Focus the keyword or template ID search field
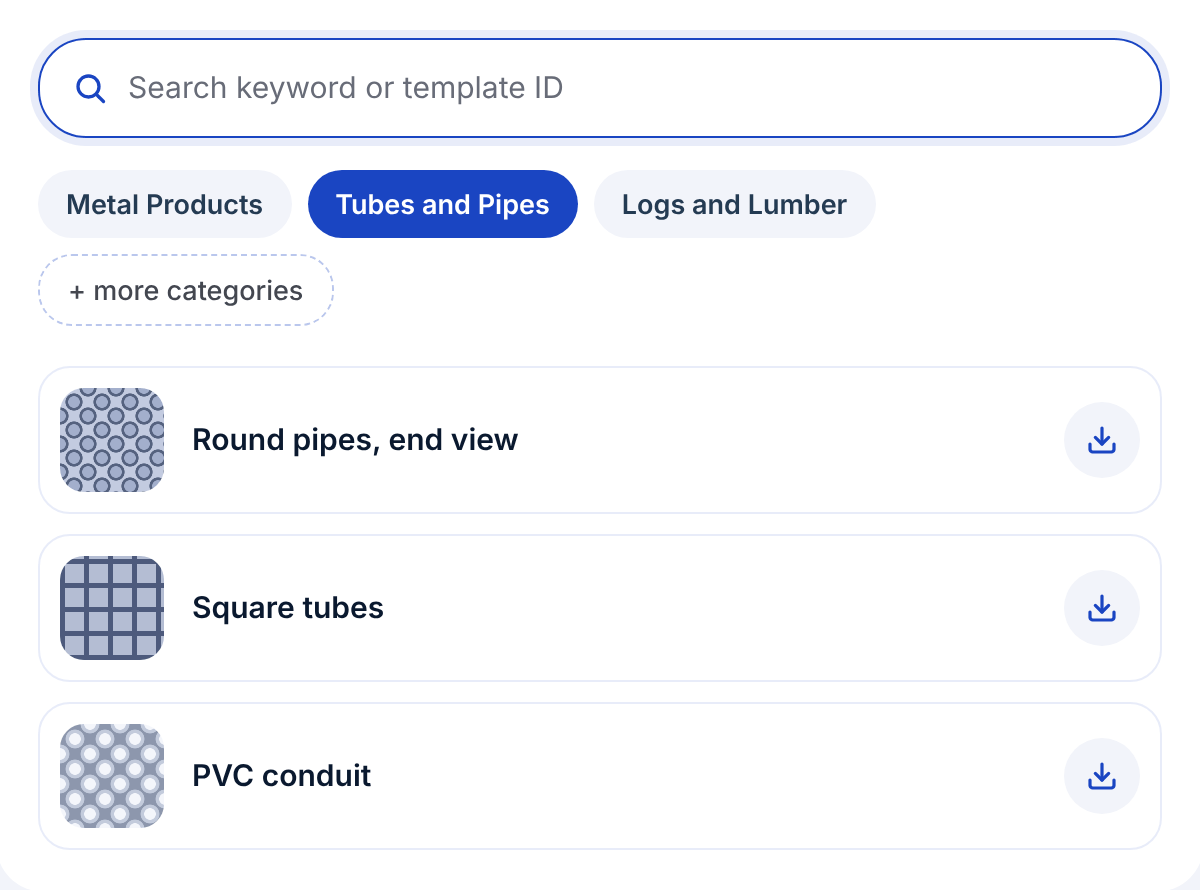The height and width of the screenshot is (890, 1200). [600, 88]
